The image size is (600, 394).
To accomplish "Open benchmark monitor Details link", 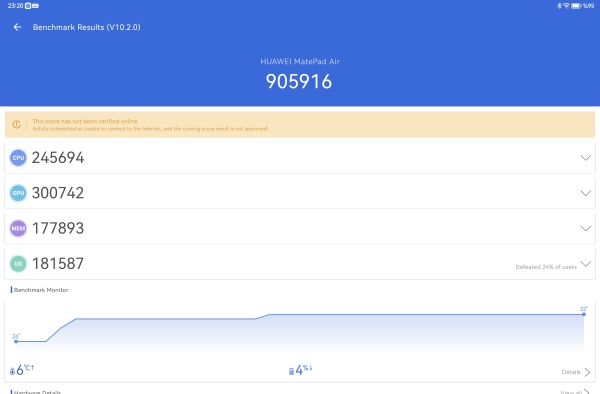I will 576,372.
